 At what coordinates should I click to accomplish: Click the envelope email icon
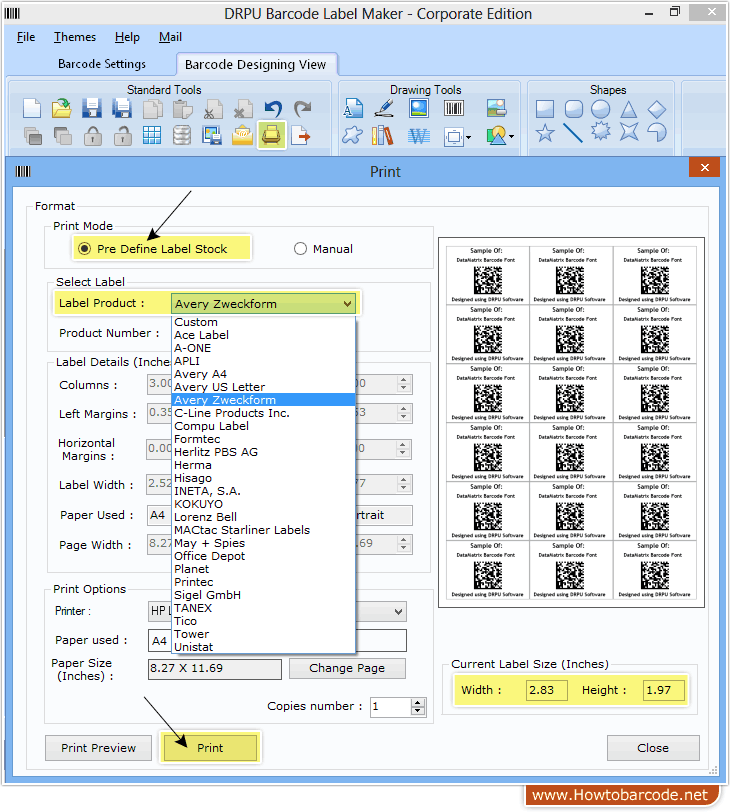point(242,136)
